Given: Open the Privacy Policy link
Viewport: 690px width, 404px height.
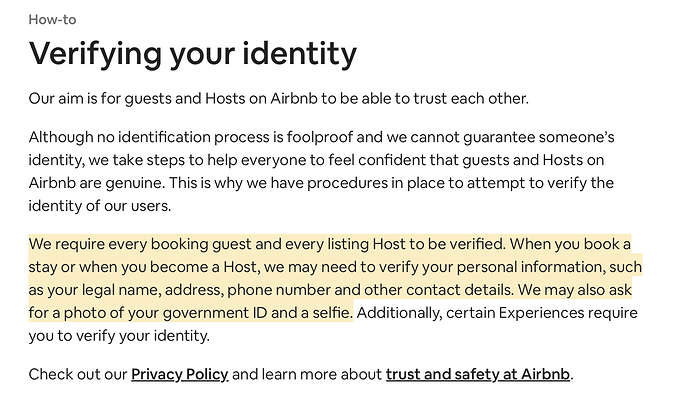Looking at the screenshot, I should pyautogui.click(x=180, y=374).
